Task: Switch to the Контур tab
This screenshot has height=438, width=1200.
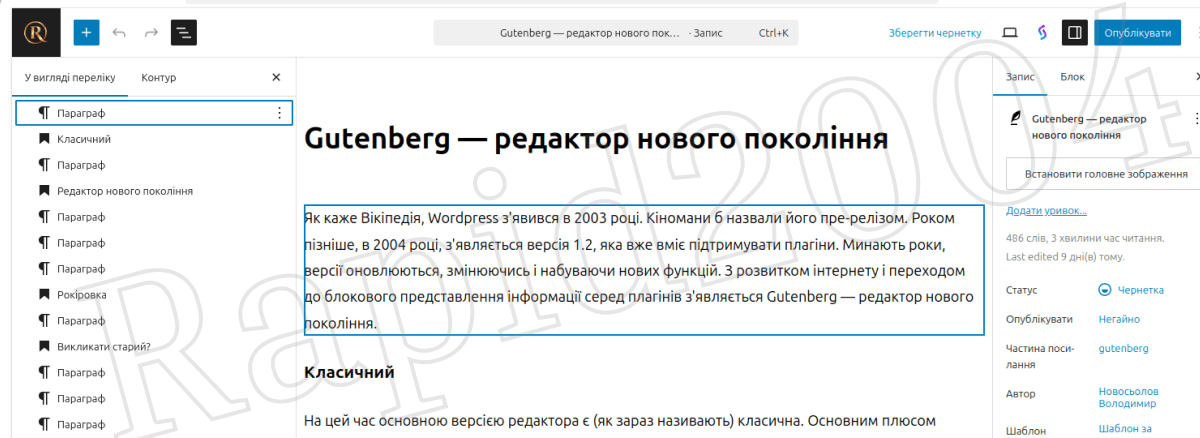Action: [x=159, y=77]
